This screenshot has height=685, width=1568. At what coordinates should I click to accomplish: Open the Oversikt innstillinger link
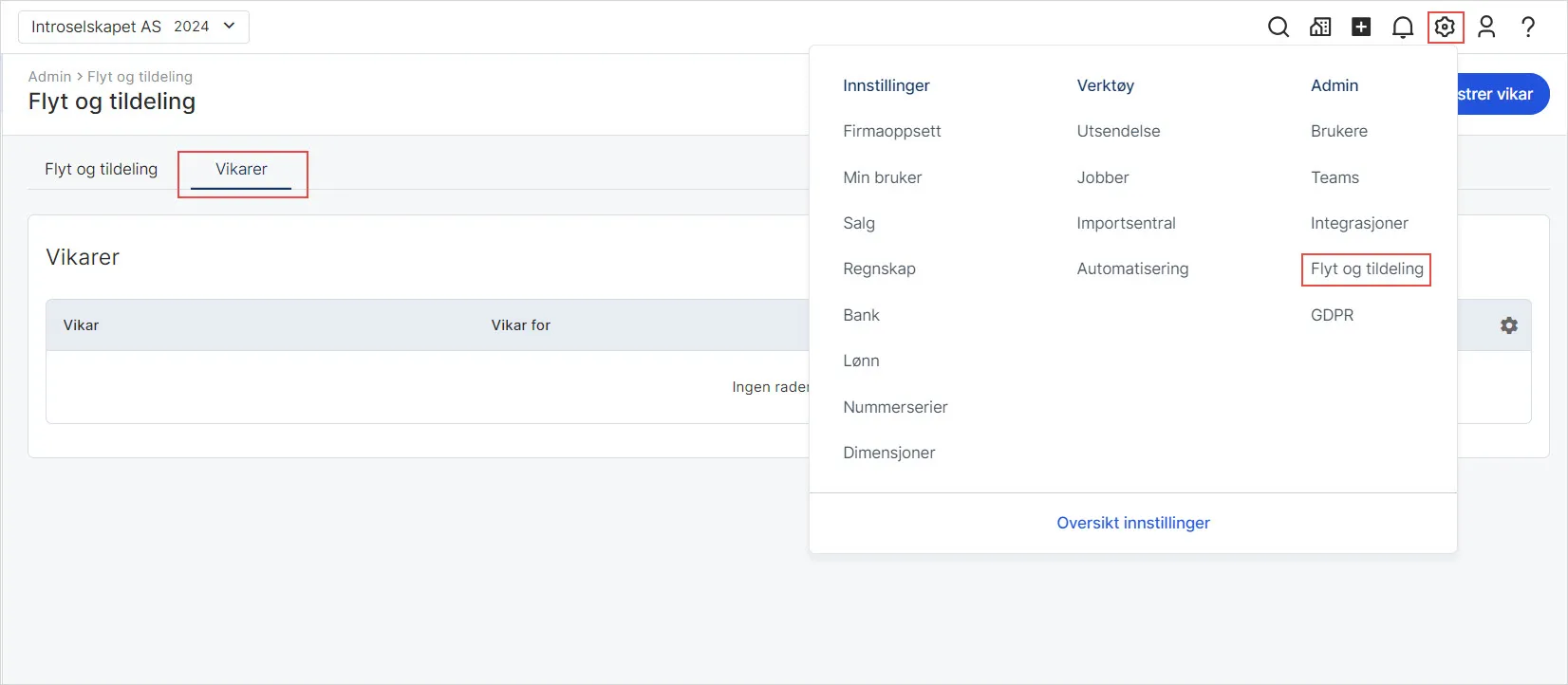click(1133, 523)
